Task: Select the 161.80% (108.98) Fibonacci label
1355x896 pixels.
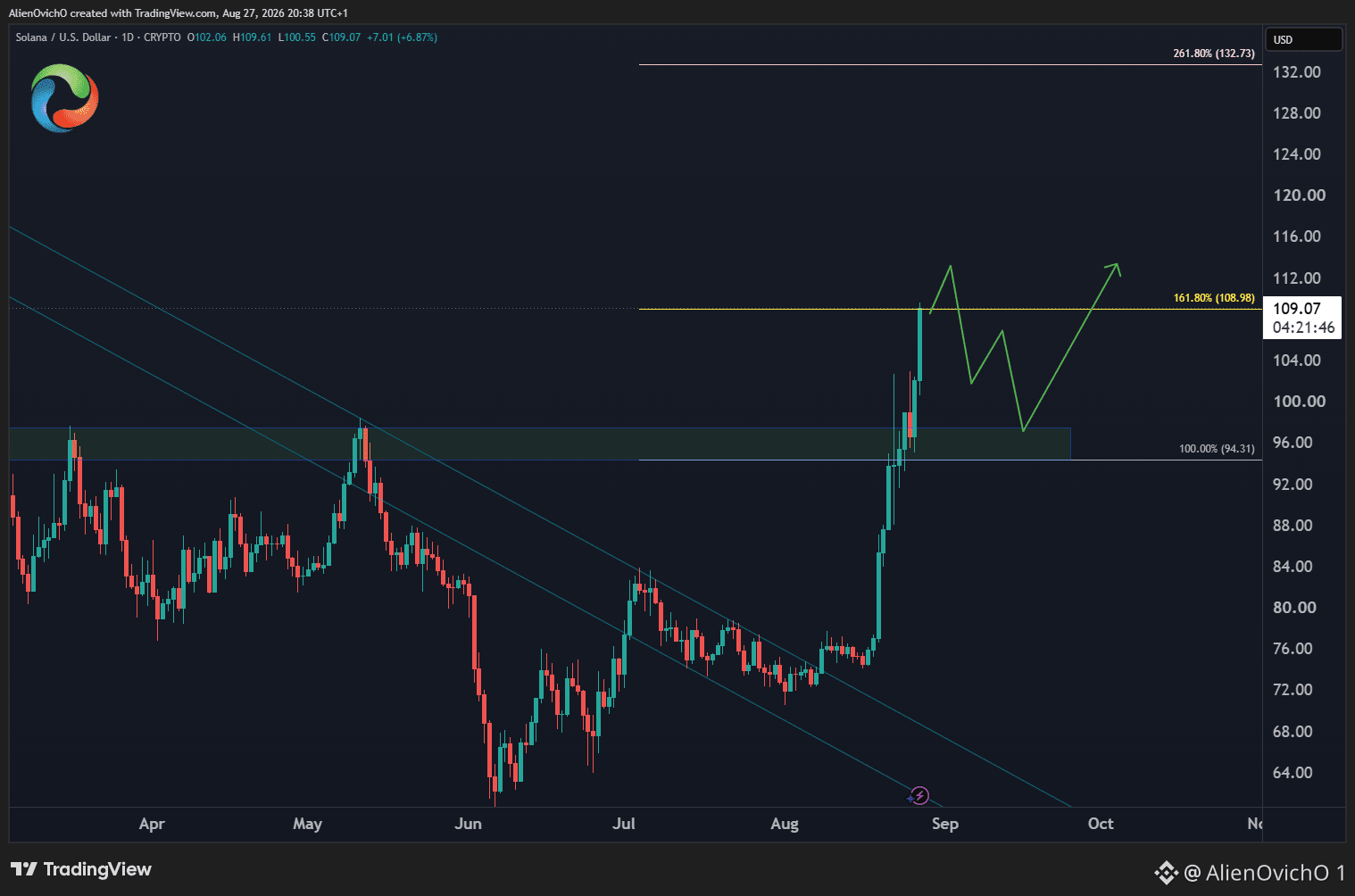Action: pyautogui.click(x=1214, y=298)
